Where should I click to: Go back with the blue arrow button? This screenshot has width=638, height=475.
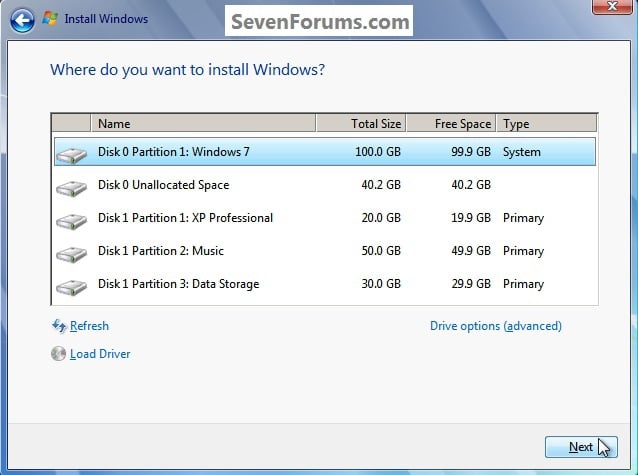tap(22, 20)
